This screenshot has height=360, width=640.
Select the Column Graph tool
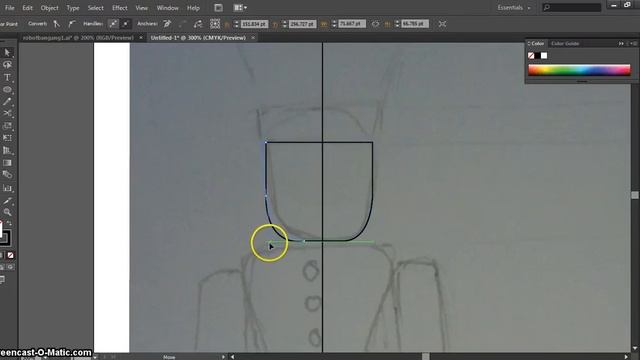tap(7, 188)
